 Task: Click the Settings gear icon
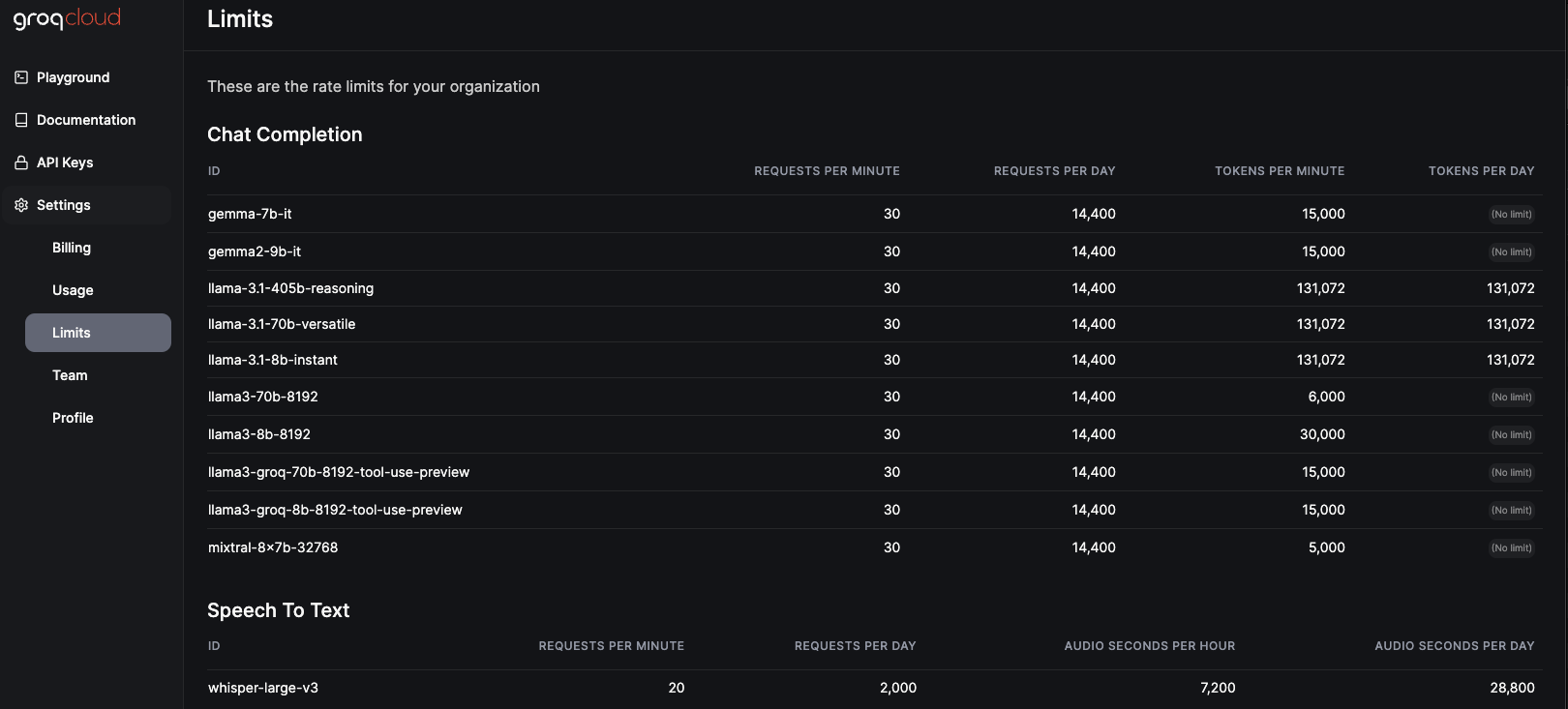[x=21, y=205]
